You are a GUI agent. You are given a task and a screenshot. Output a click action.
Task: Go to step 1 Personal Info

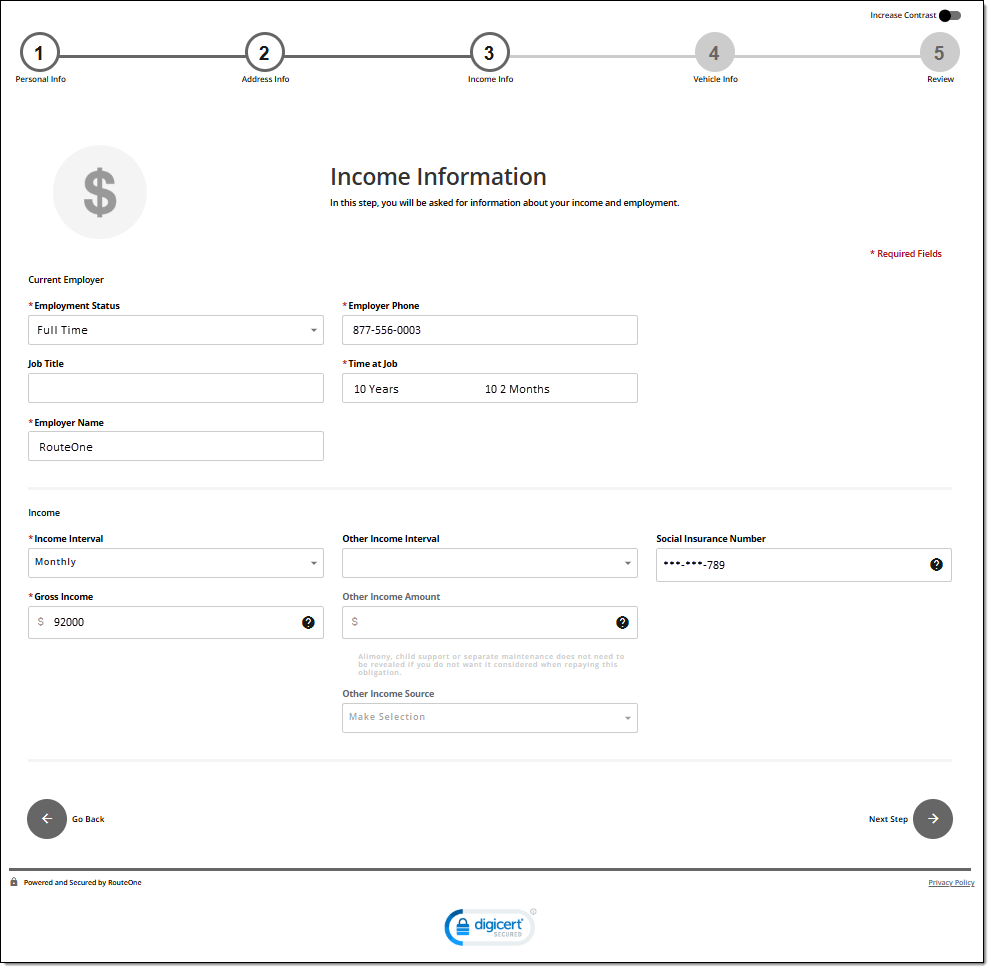(x=40, y=53)
